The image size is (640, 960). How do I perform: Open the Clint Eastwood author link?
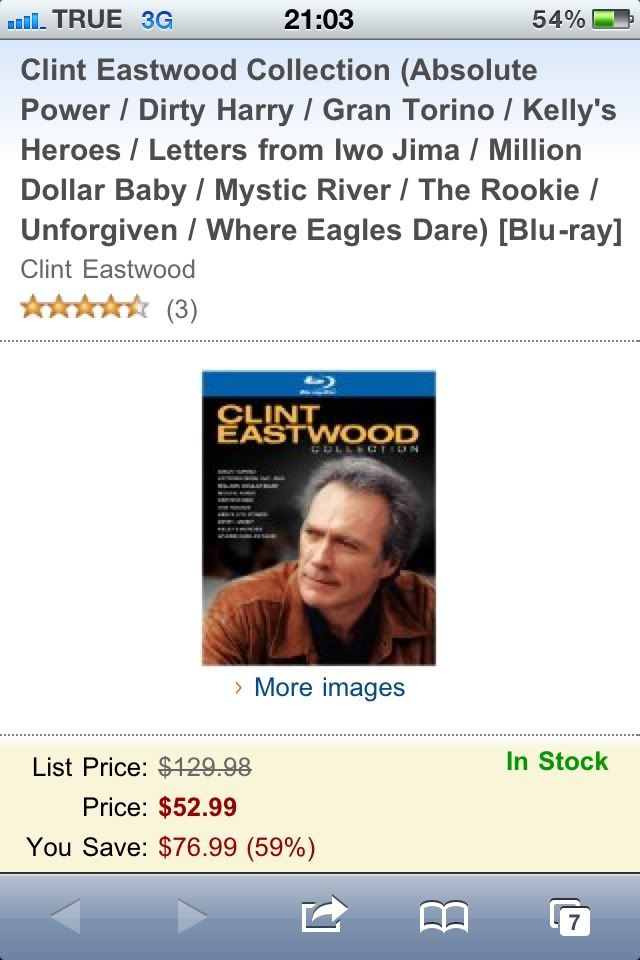pos(108,269)
